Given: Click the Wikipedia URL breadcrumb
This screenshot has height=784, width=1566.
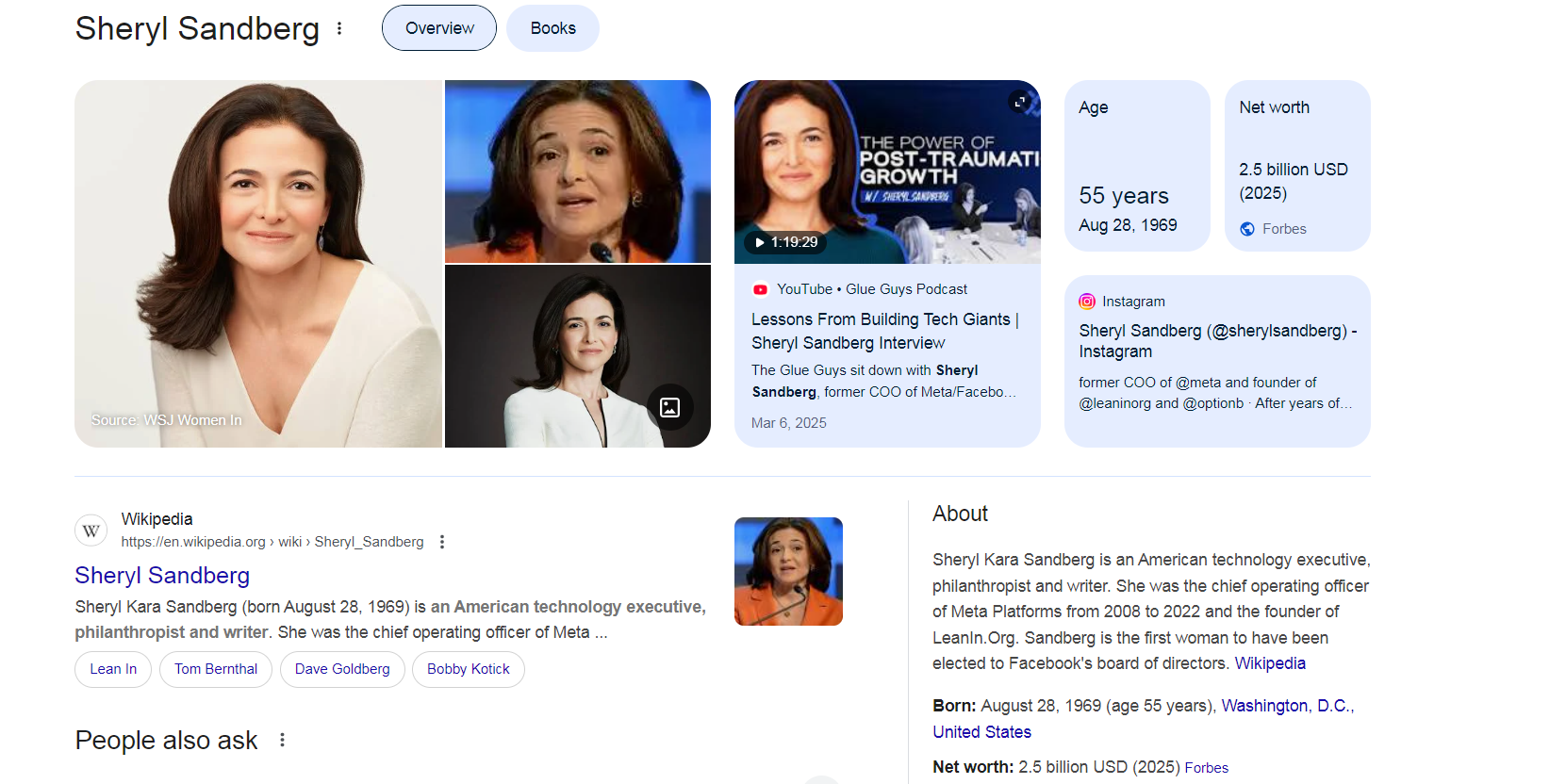Looking at the screenshot, I should pos(272,542).
